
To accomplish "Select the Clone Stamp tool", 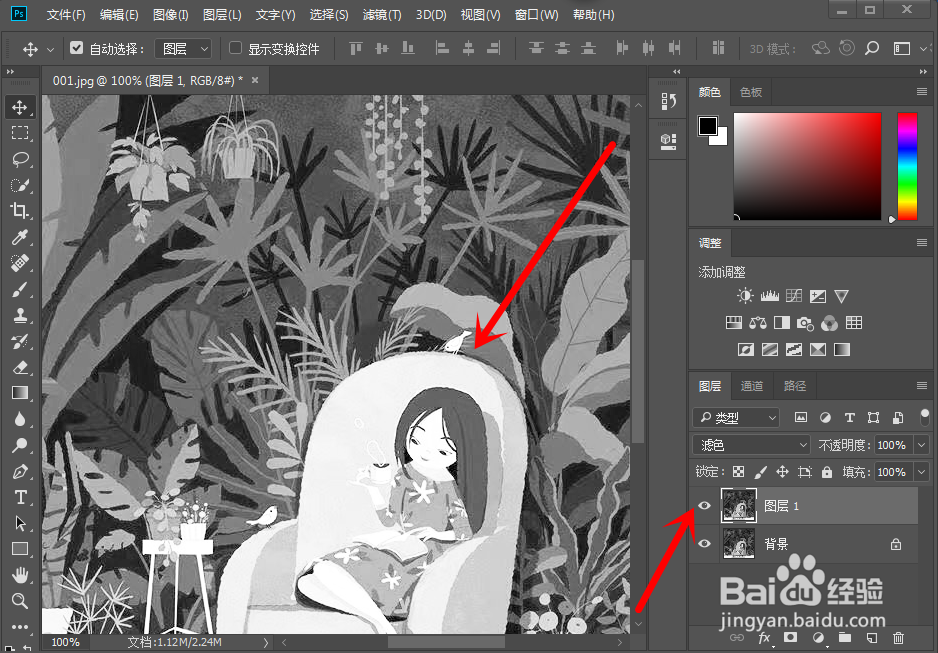I will pyautogui.click(x=20, y=315).
